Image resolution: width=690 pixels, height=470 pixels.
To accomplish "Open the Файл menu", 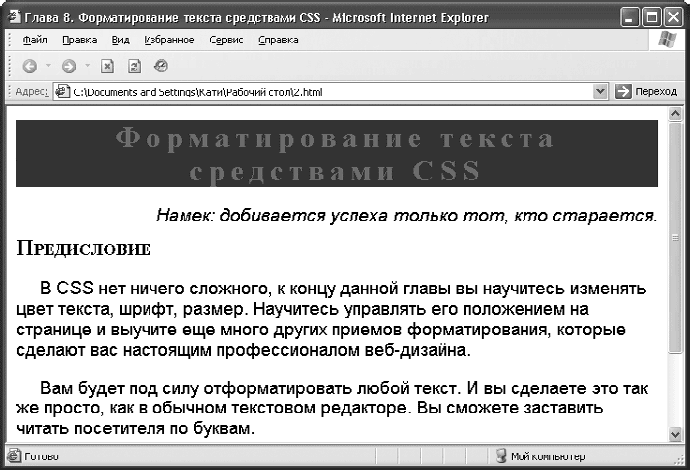I will 34,40.
